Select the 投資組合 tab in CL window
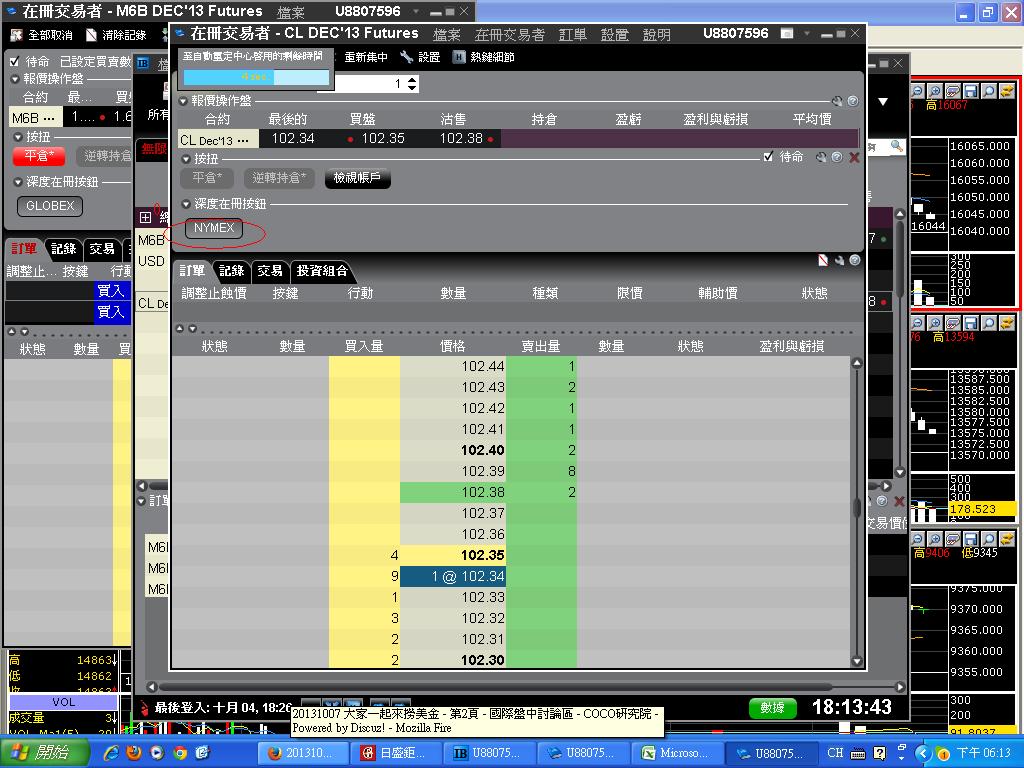Screen dimensions: 1024x768 [322, 271]
